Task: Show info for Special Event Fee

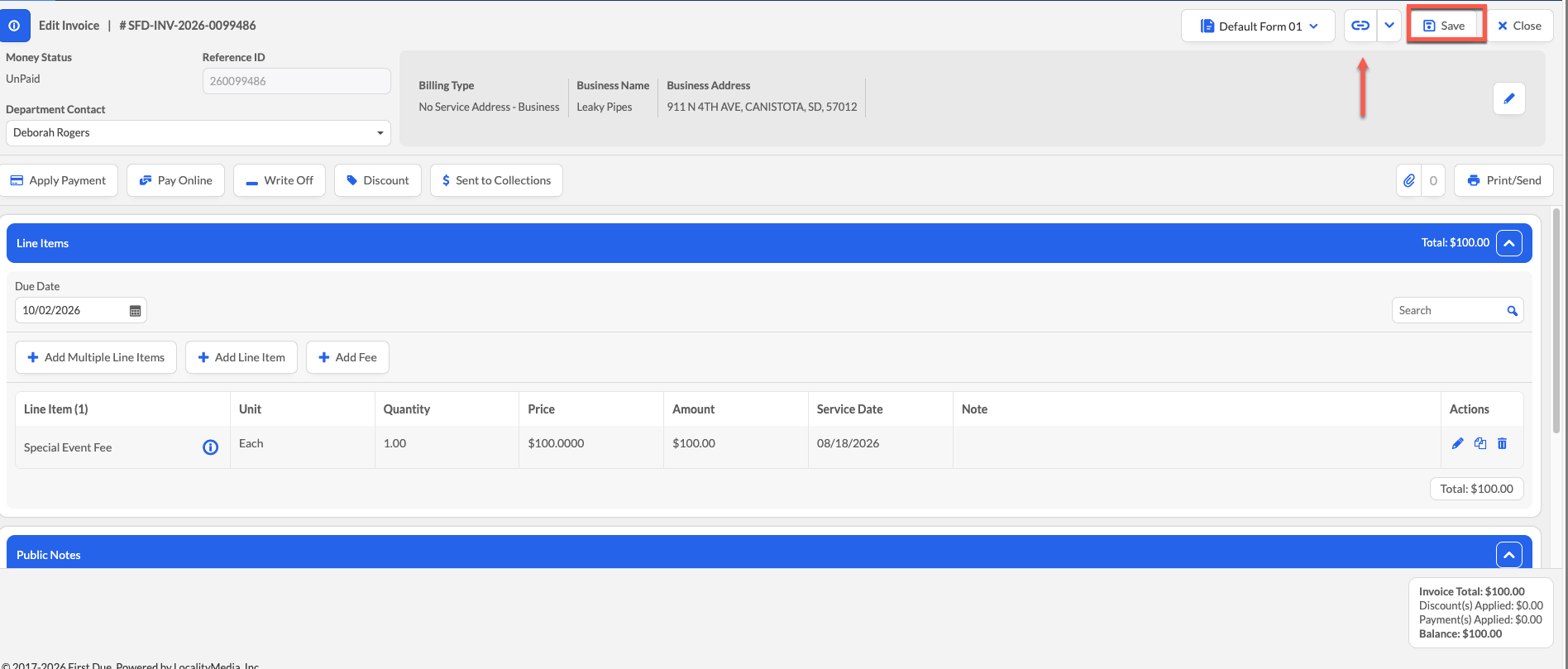Action: coord(211,447)
